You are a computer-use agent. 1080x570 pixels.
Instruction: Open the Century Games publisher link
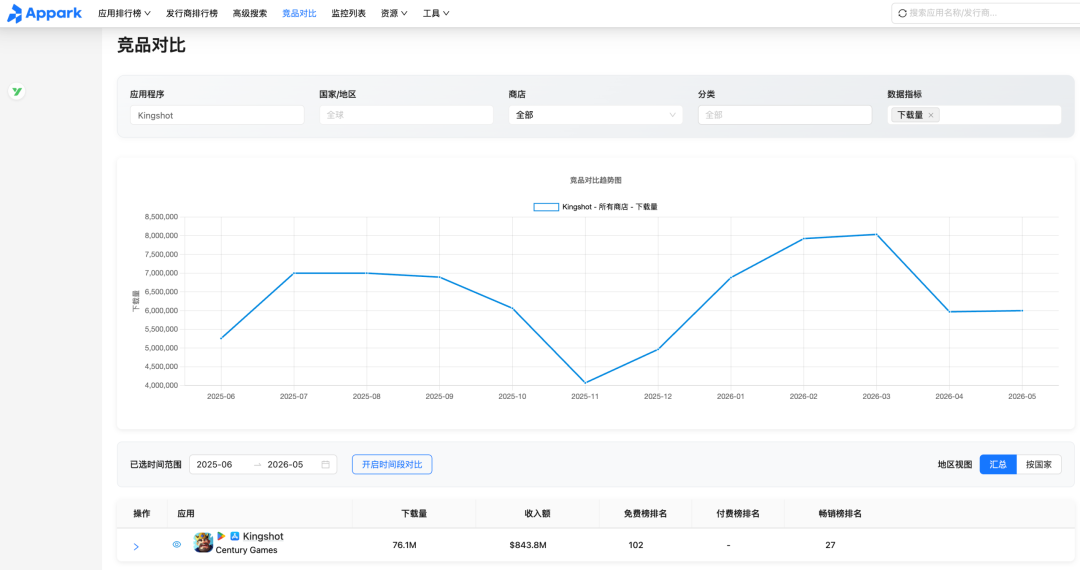click(x=247, y=550)
